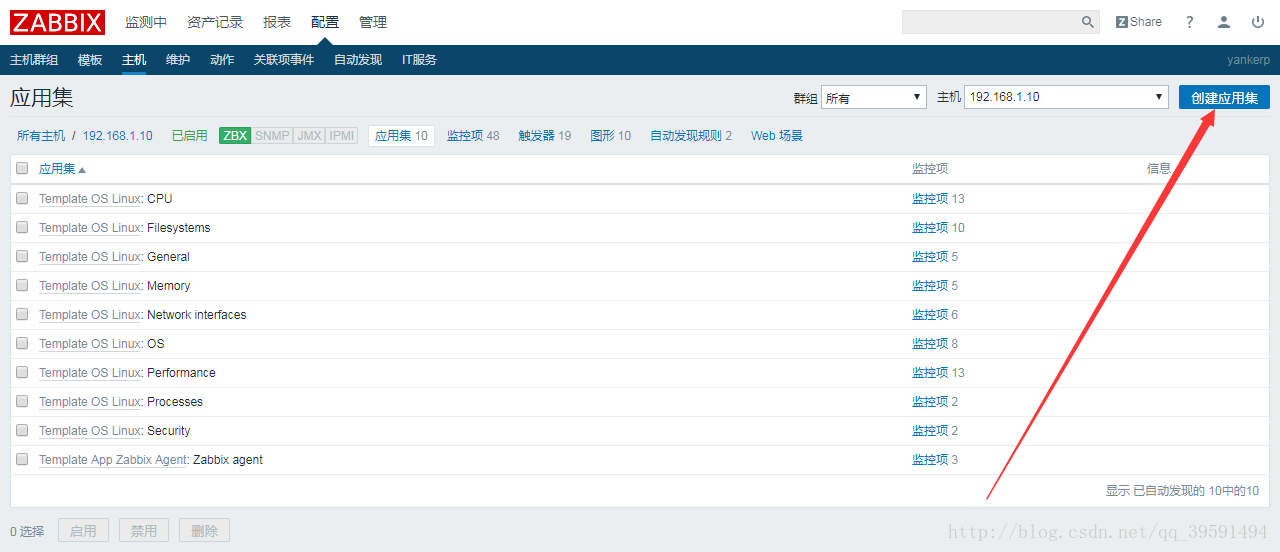Switch to 自动发现规则 2 tab

691,136
